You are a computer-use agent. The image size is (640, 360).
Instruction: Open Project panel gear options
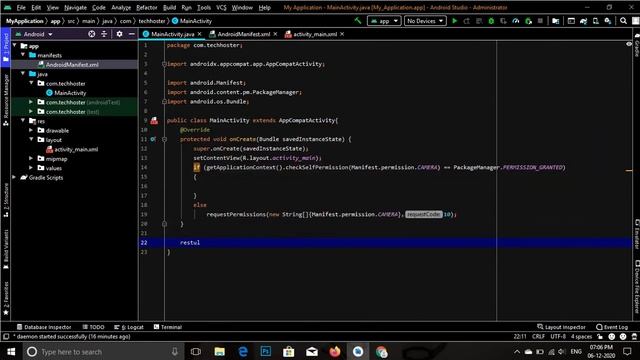click(119, 34)
